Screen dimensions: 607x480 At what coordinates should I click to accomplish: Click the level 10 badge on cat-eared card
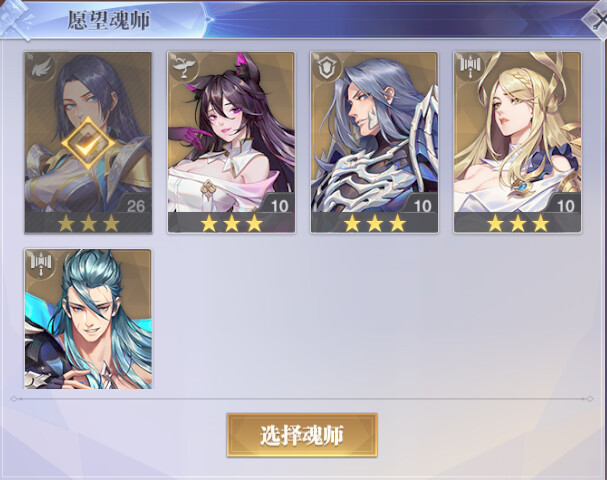click(x=279, y=205)
